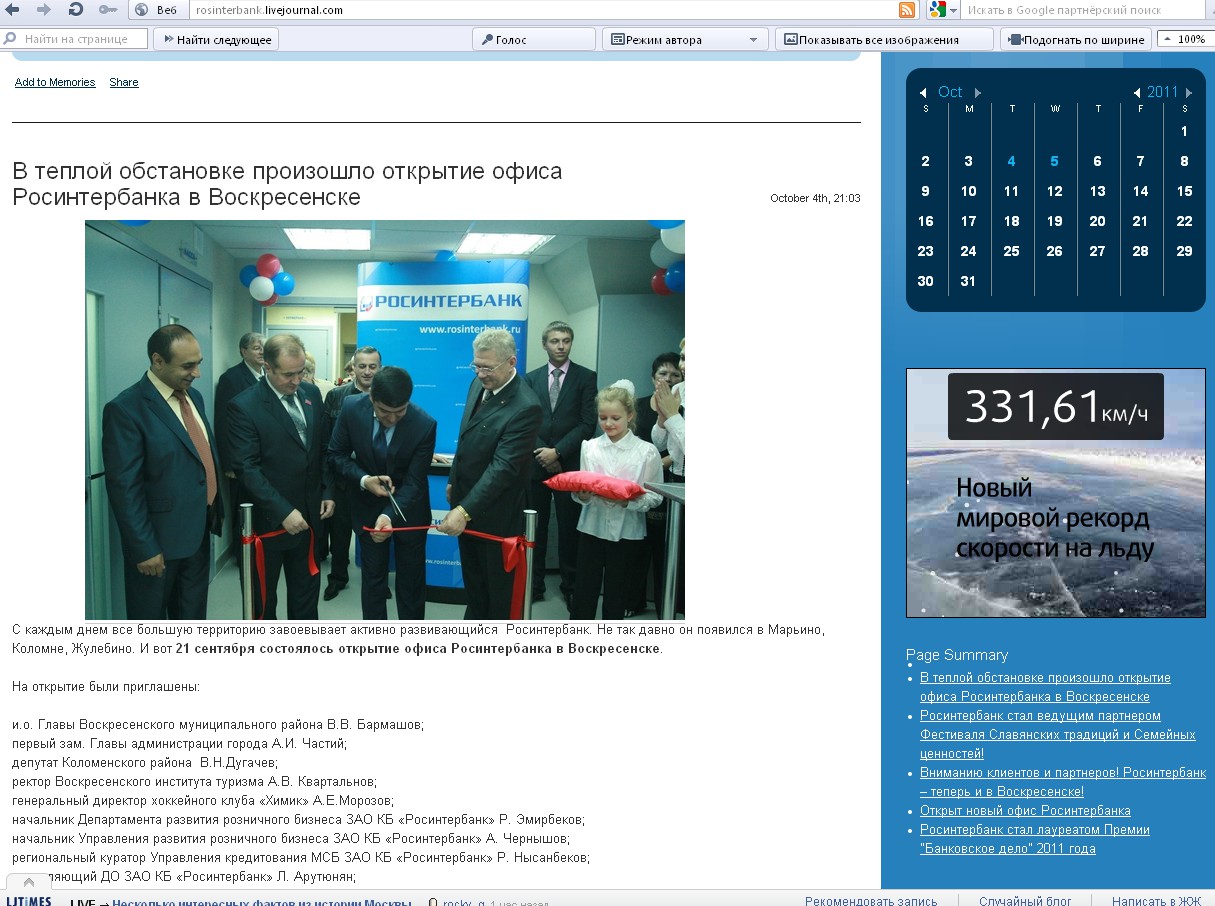1215x906 pixels.
Task: Go to the previous year in calendar
Action: click(x=1137, y=93)
